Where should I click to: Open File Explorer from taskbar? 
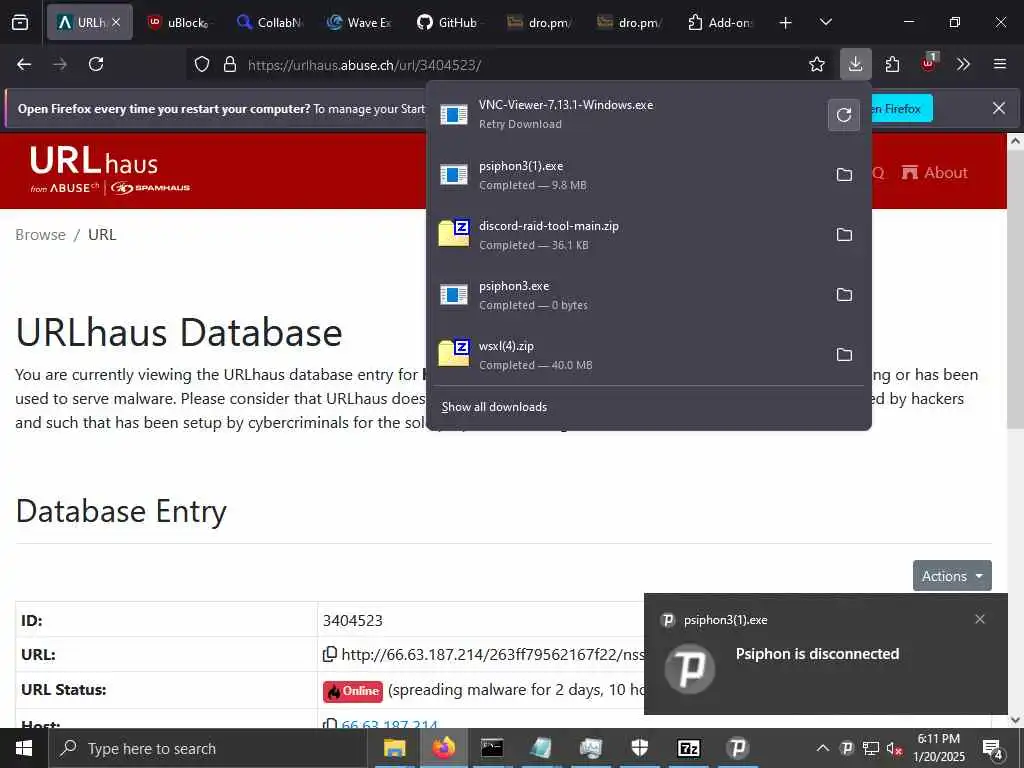pyautogui.click(x=394, y=748)
